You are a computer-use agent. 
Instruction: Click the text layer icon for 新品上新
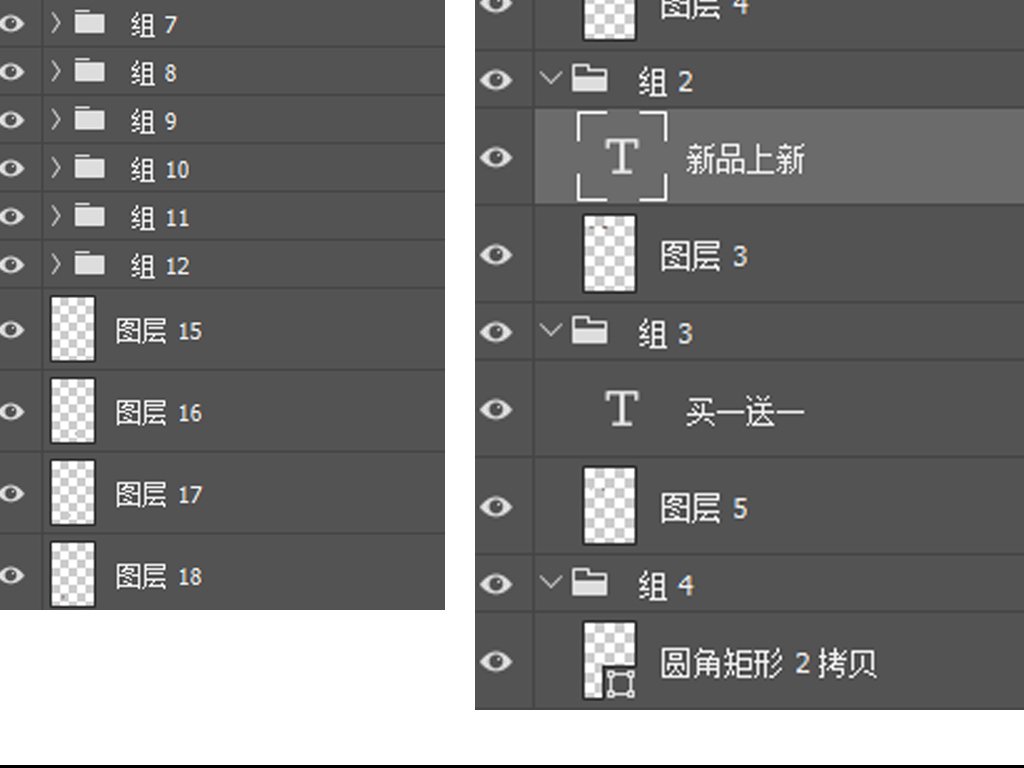click(622, 157)
